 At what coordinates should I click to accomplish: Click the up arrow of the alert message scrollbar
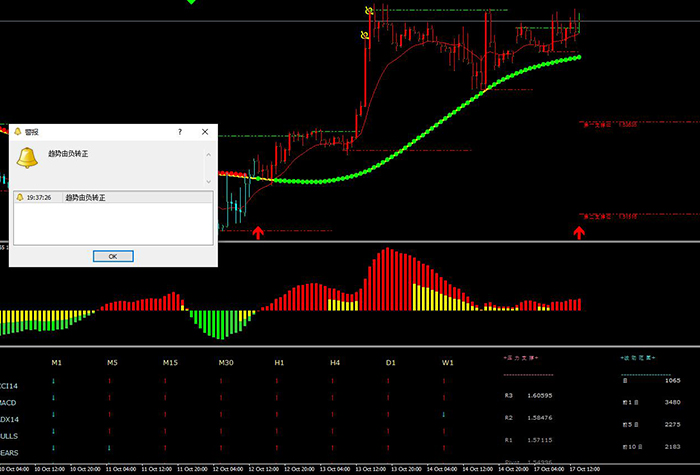click(x=208, y=154)
